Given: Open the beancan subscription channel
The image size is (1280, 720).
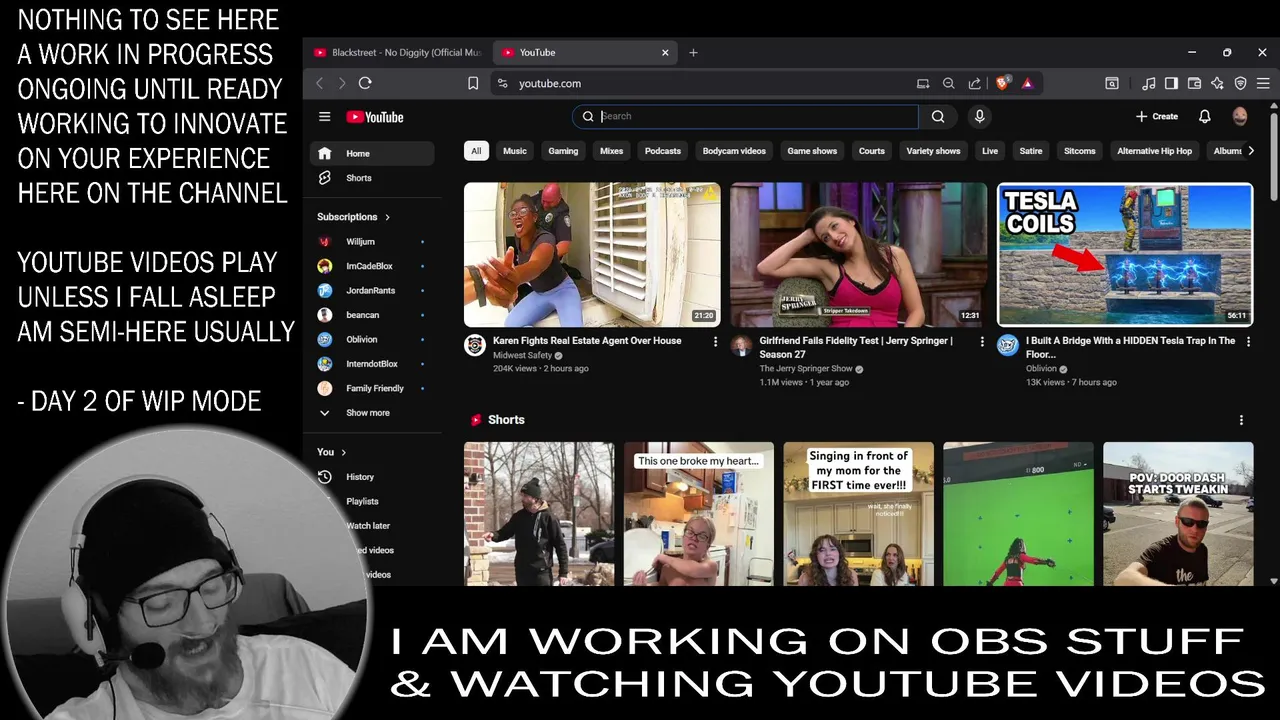Looking at the screenshot, I should click(x=372, y=315).
